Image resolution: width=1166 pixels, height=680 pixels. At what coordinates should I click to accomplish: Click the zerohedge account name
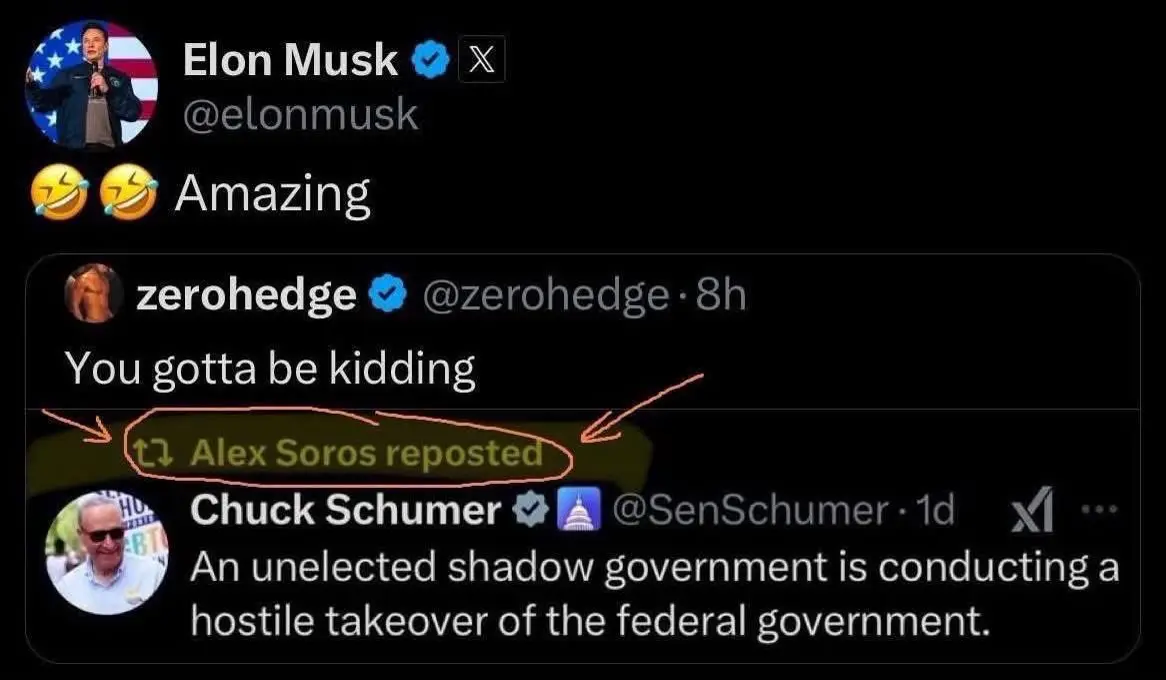pyautogui.click(x=245, y=295)
